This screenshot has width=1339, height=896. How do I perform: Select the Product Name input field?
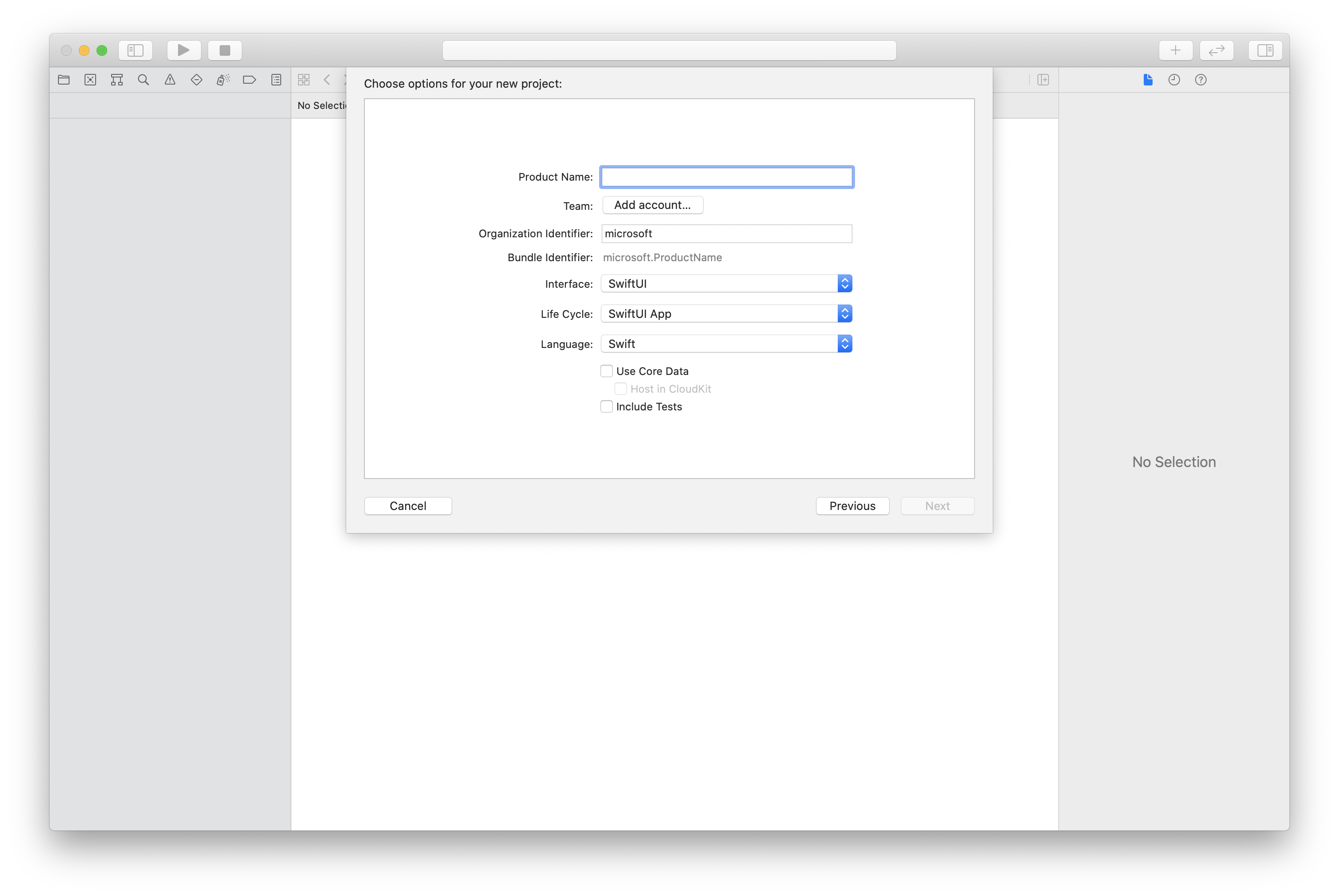pos(727,176)
